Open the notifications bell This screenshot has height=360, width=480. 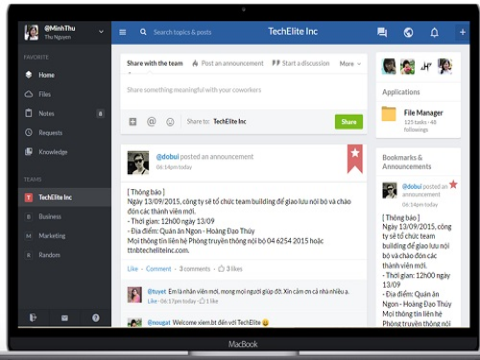[x=434, y=32]
